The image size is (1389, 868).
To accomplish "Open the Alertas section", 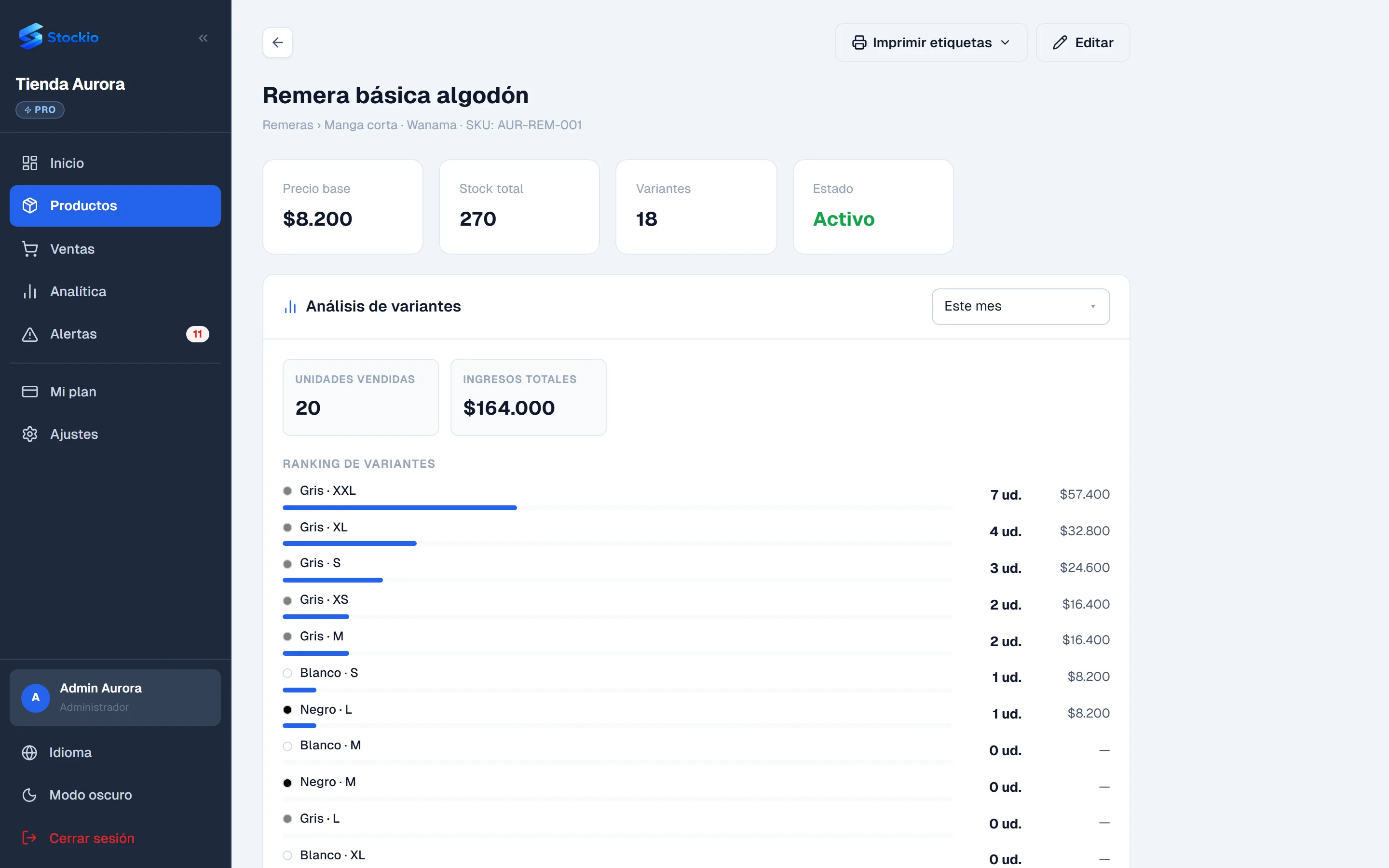I will click(115, 334).
